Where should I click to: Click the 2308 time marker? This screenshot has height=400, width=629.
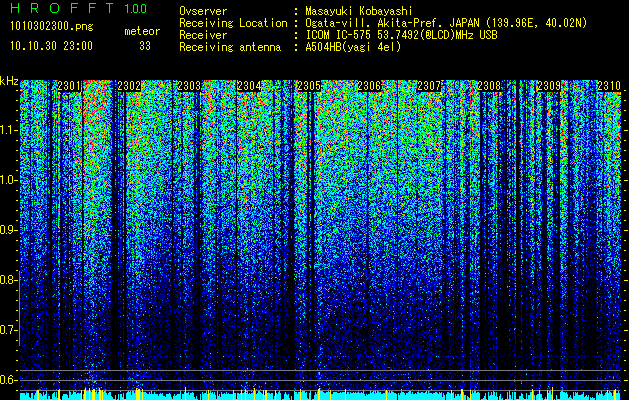pos(489,86)
